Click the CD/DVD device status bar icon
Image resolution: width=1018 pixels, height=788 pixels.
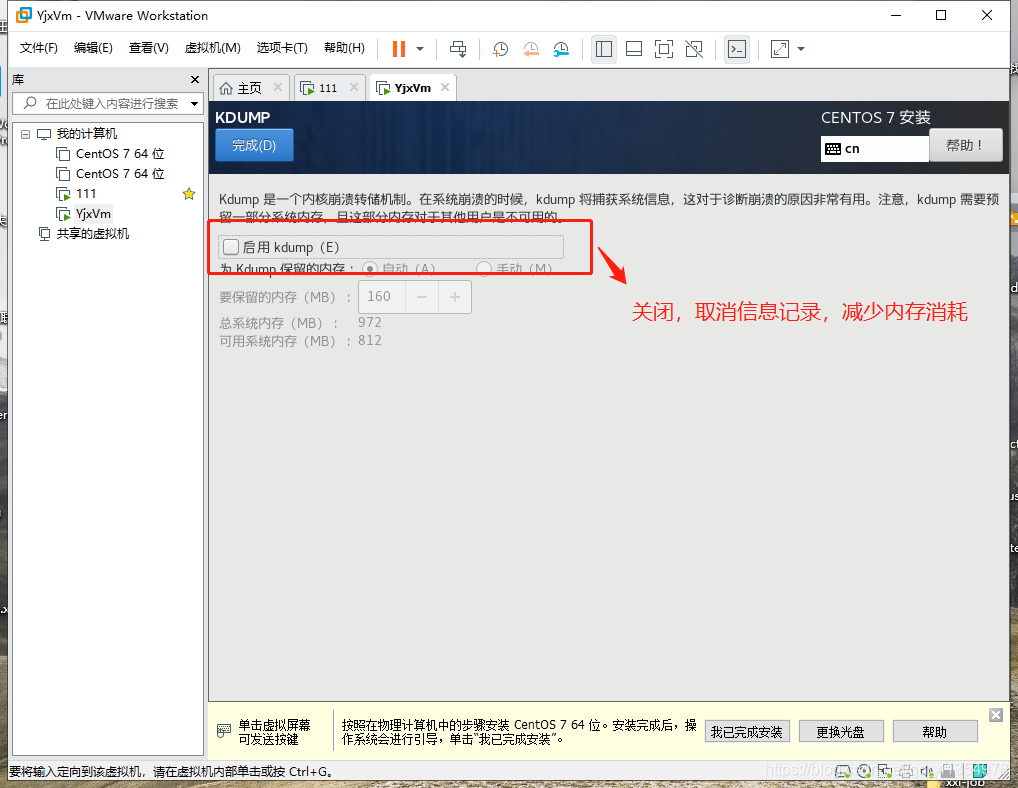(x=864, y=771)
